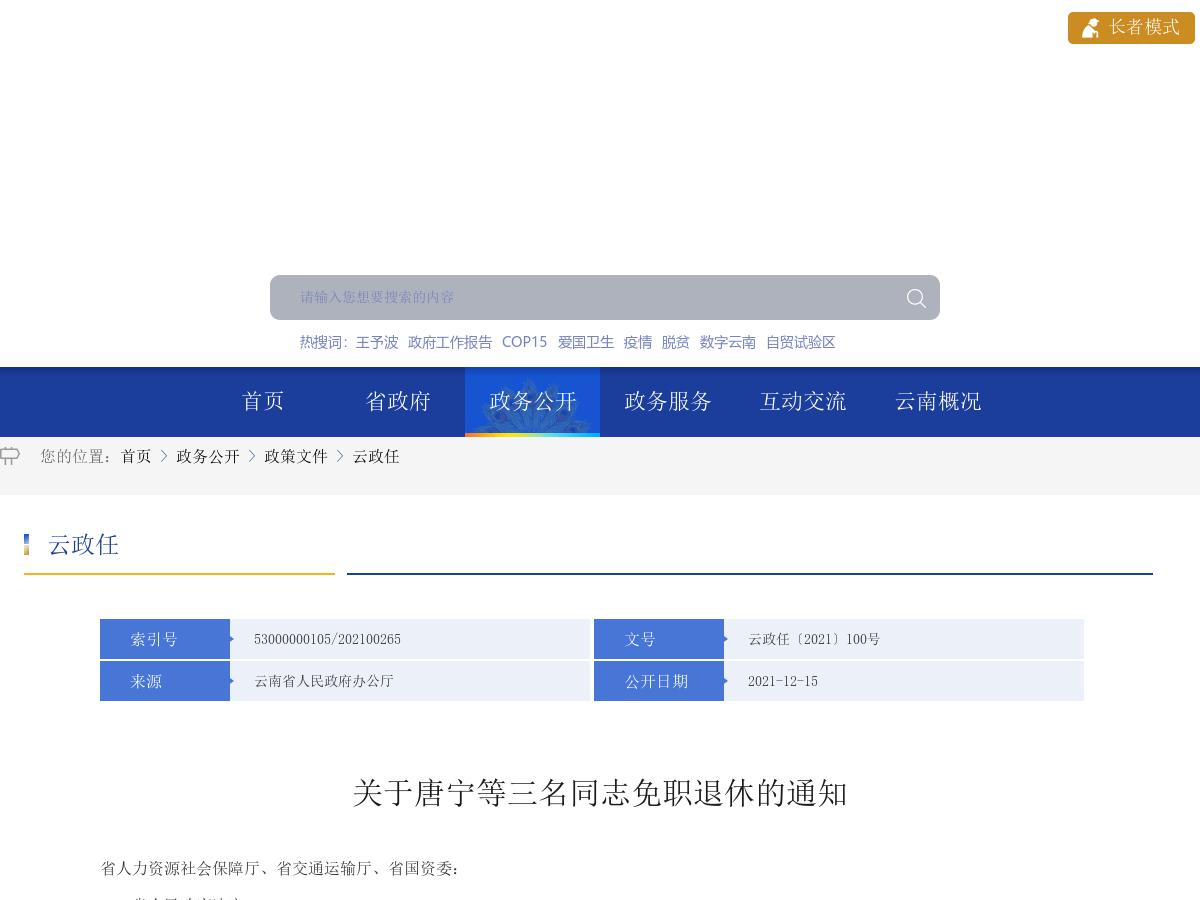Click the arrow icon beside 文号 label

(x=725, y=639)
